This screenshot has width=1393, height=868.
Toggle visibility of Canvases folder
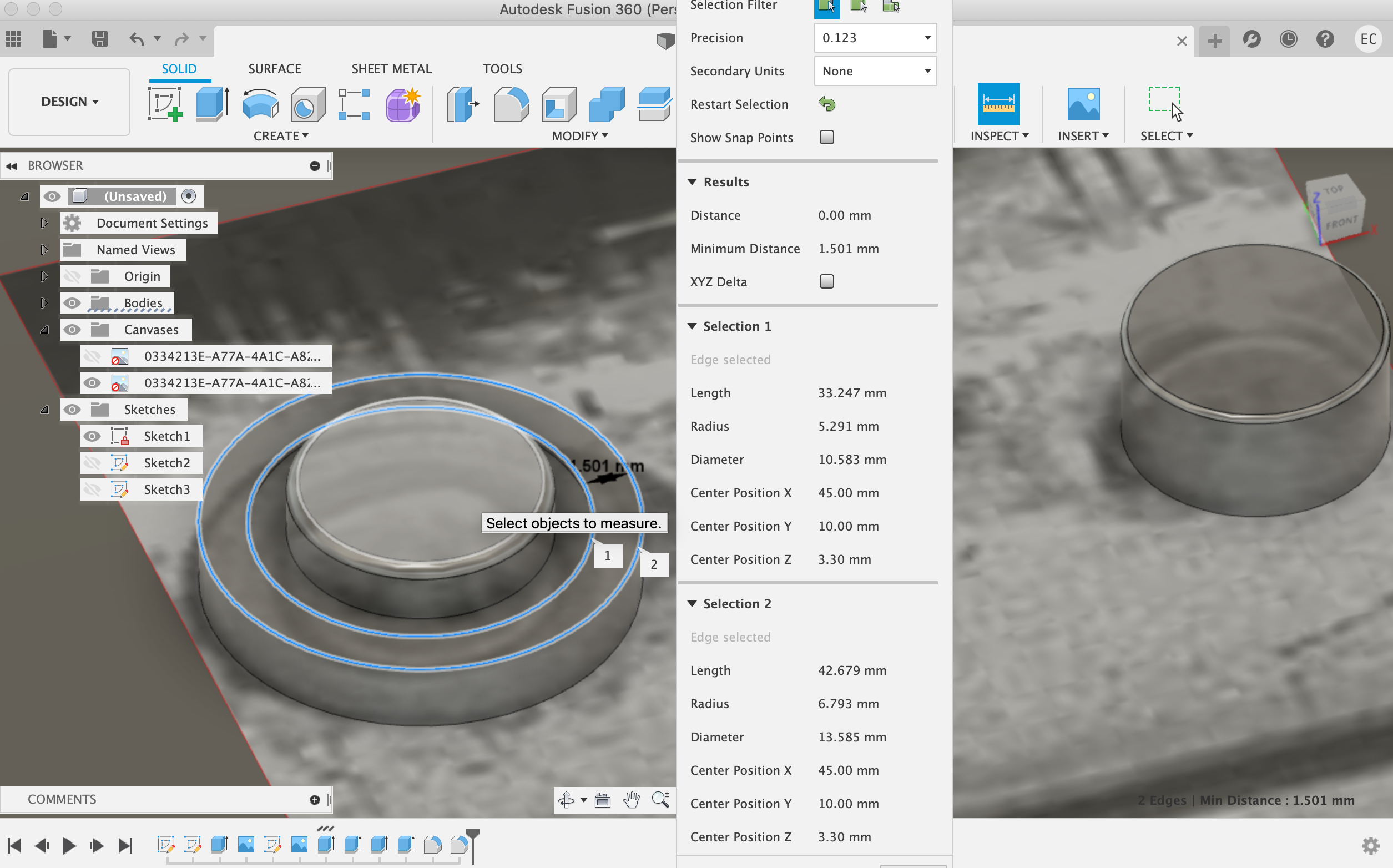tap(72, 330)
